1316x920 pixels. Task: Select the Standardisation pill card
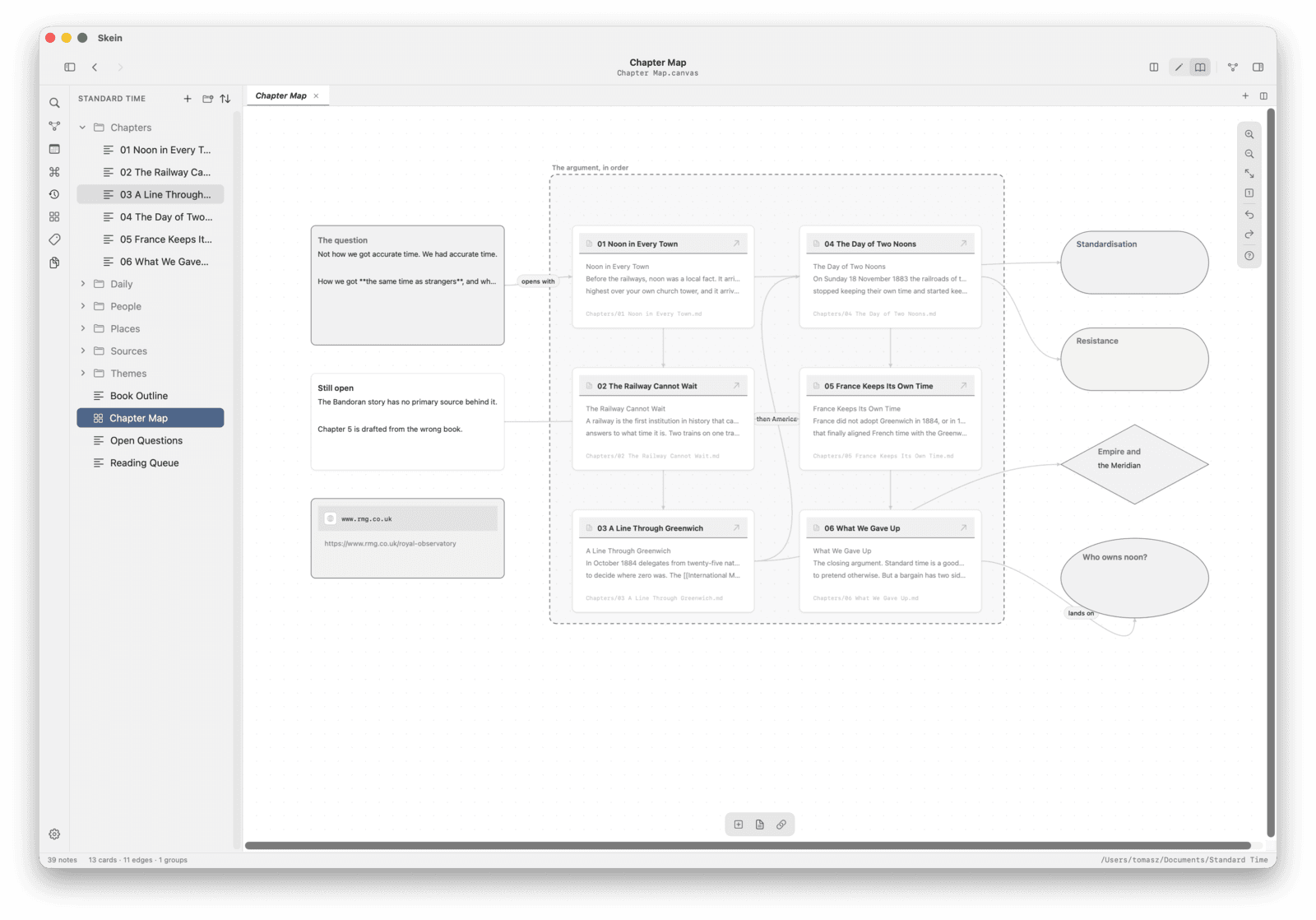point(1134,263)
